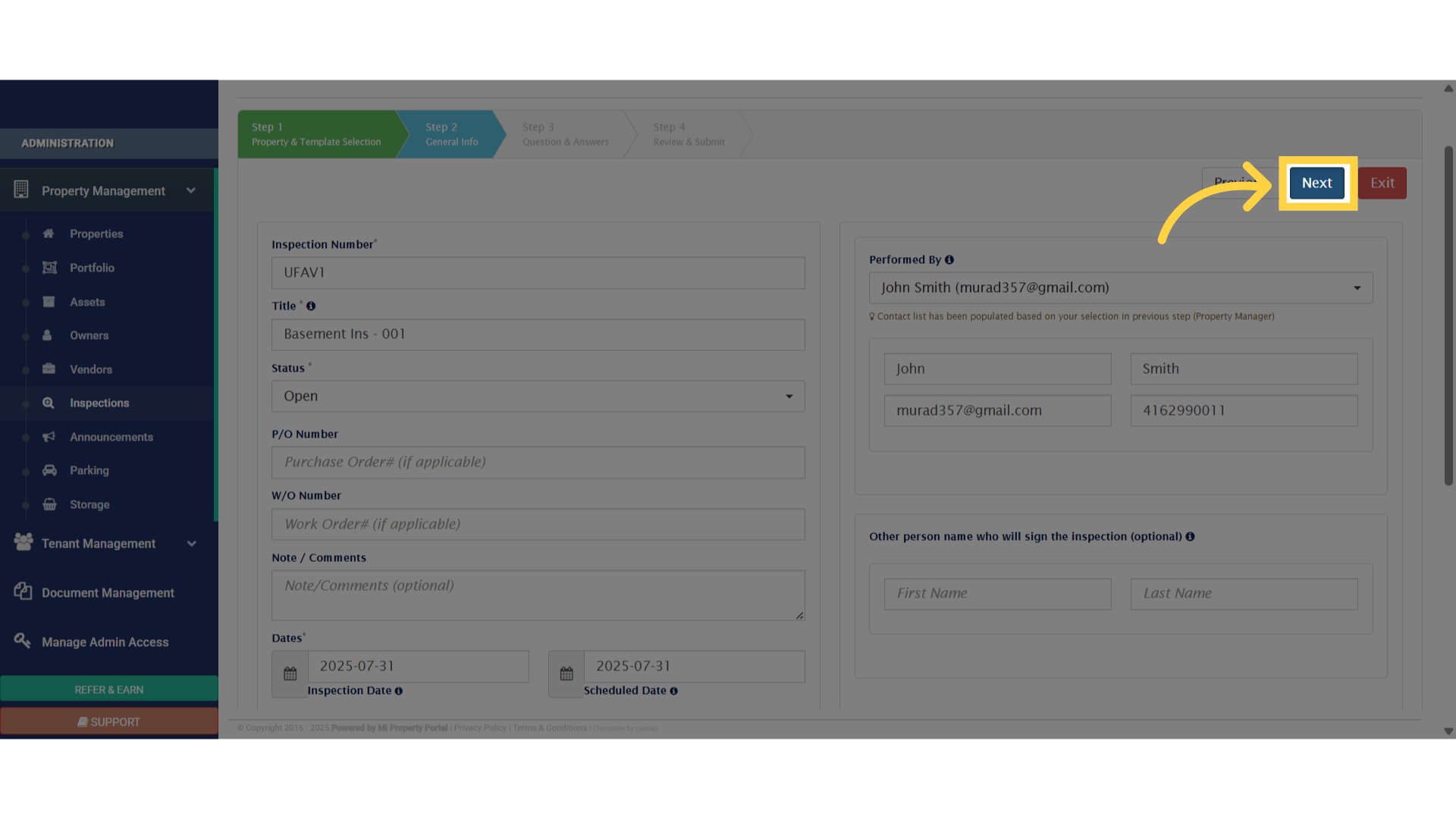Click the Document Management files icon
Screen dimensions: 1456x819
click(23, 591)
